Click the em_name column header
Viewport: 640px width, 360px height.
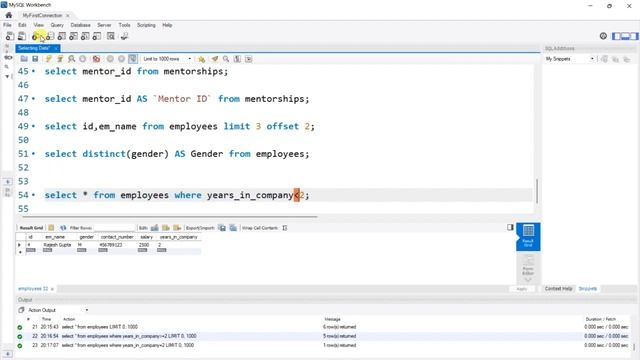point(55,237)
